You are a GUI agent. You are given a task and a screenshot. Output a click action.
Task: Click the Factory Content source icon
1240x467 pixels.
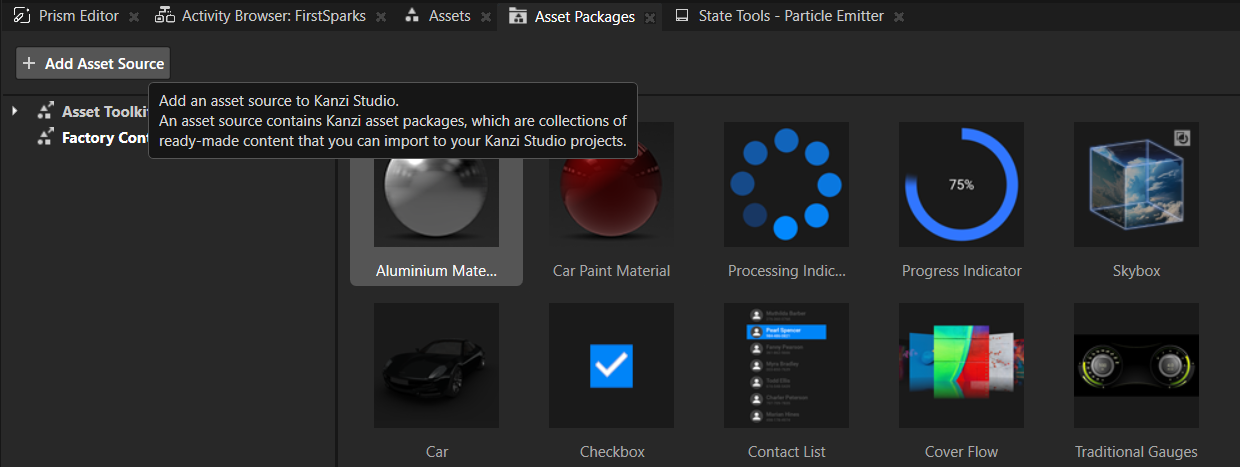coord(45,137)
